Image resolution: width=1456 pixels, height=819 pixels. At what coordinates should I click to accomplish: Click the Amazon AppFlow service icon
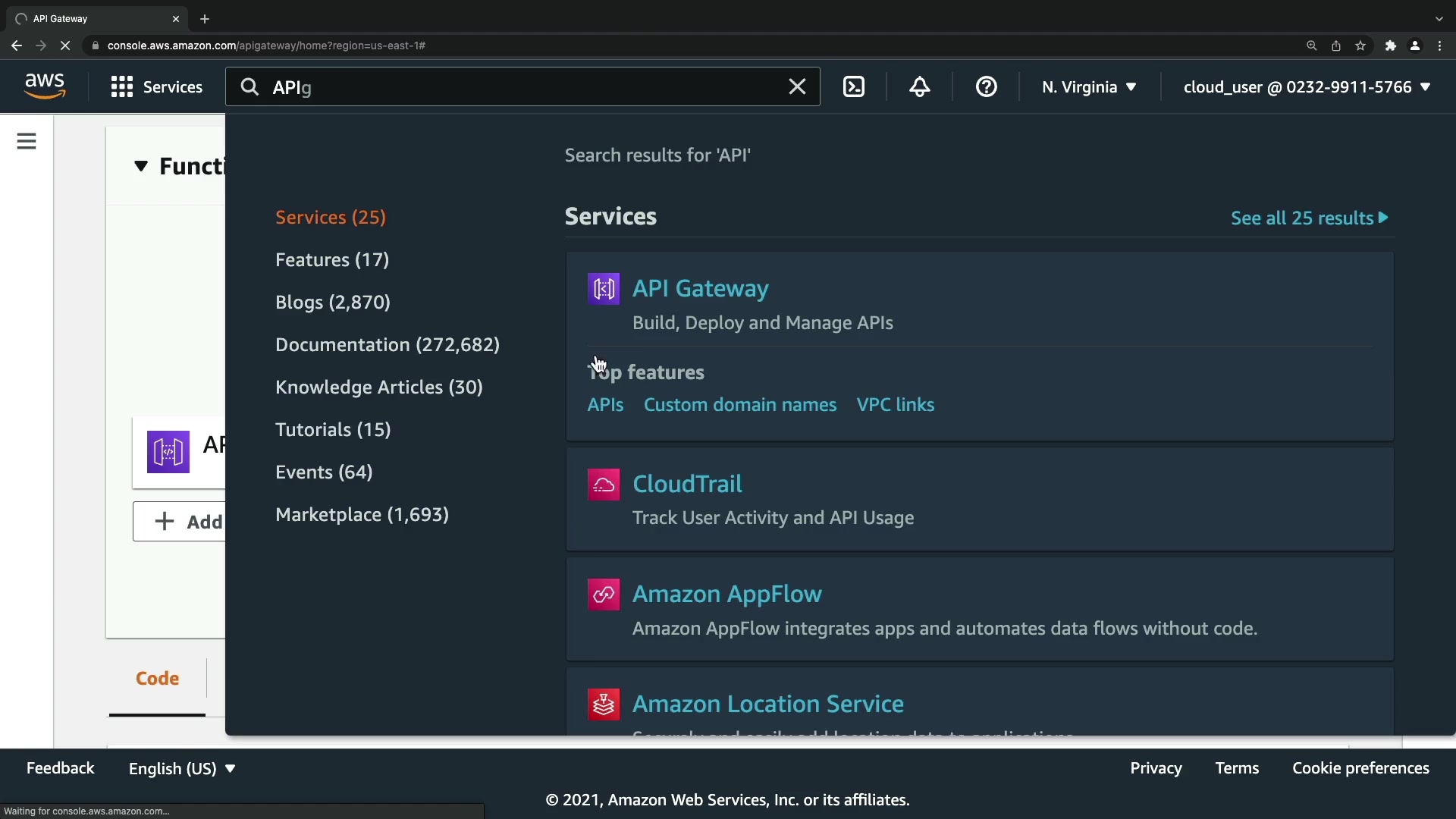coord(604,595)
